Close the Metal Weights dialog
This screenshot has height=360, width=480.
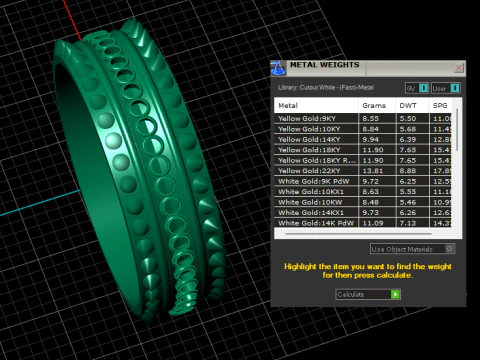459,68
